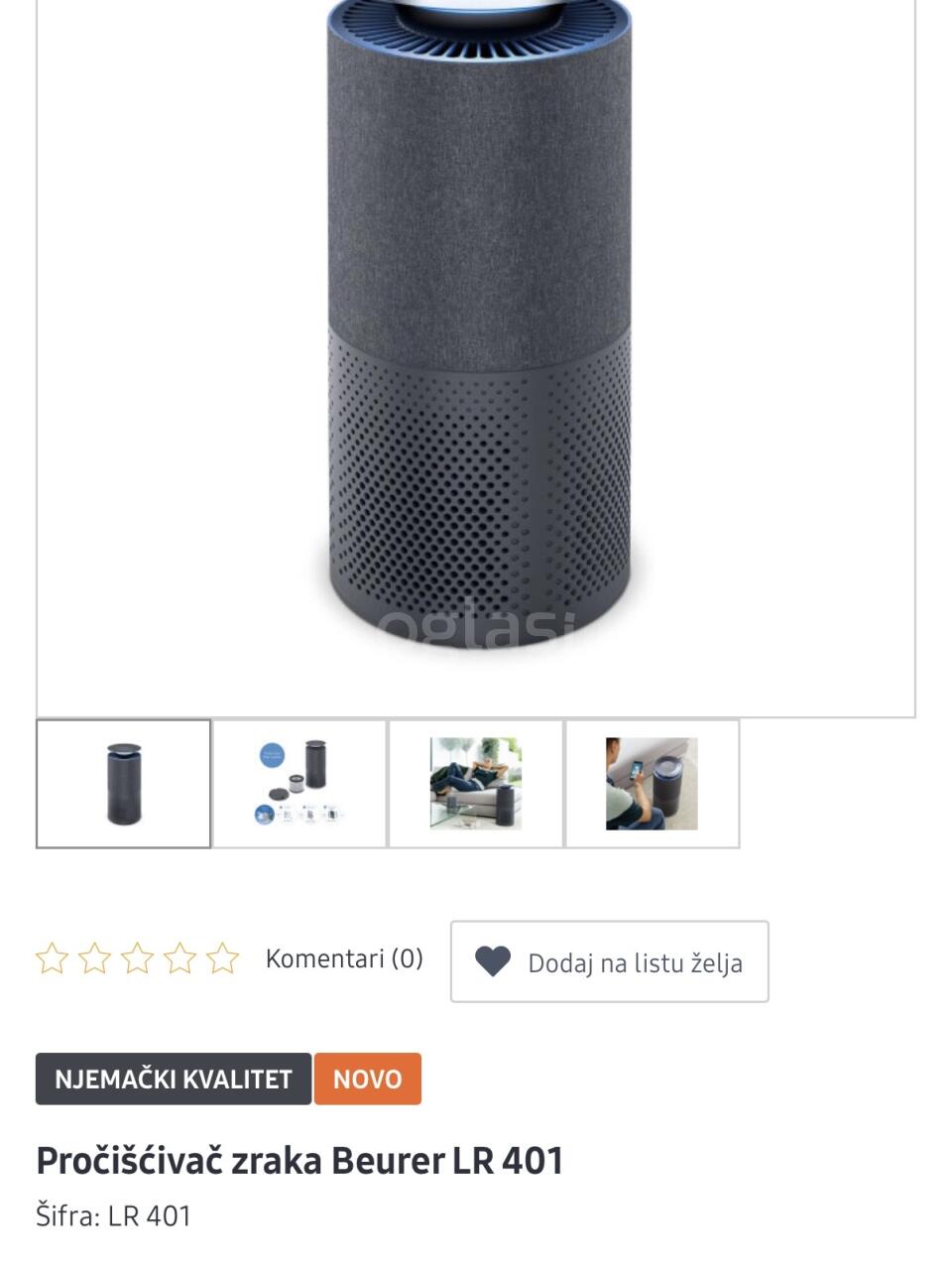Select the fourth rating star
Image resolution: width=952 pixels, height=1270 pixels.
pyautogui.click(x=179, y=958)
